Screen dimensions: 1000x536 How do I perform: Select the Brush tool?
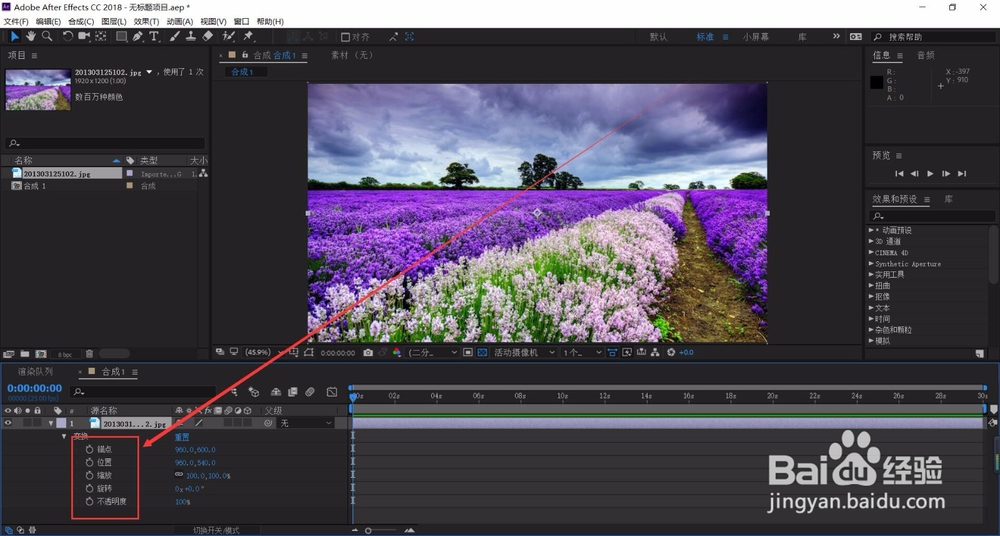click(x=175, y=36)
